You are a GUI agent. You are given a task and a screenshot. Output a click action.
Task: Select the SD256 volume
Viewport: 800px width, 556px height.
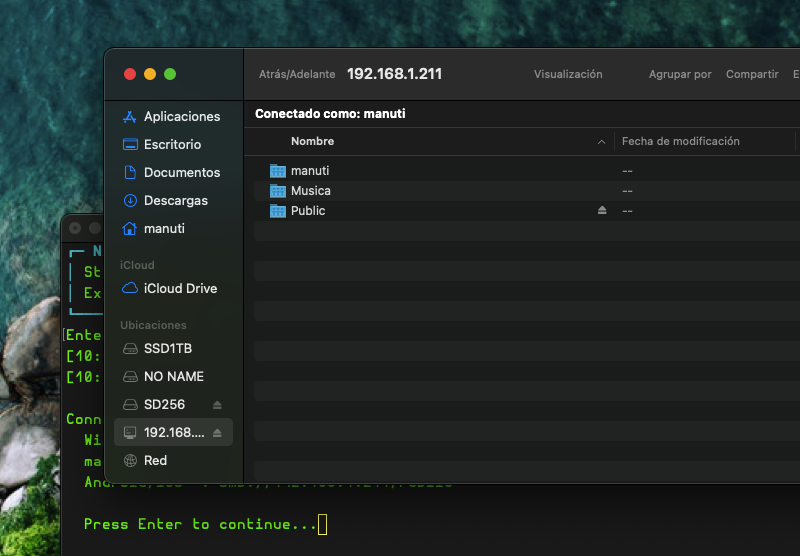173,405
